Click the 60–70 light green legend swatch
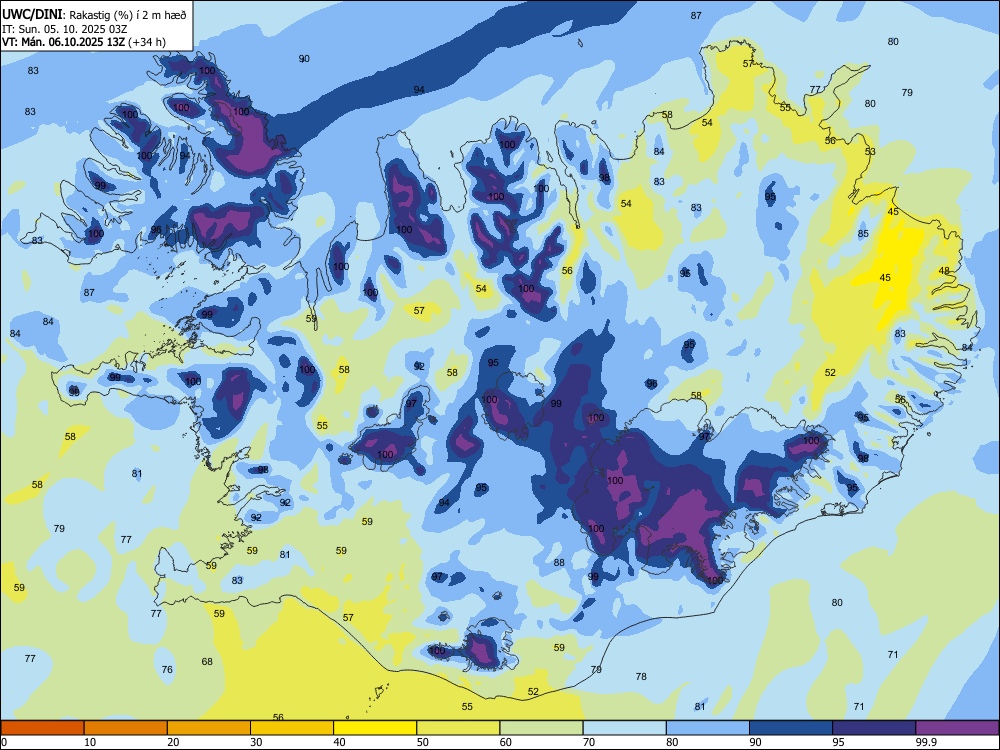Screen dimensions: 1000x750 (541, 728)
